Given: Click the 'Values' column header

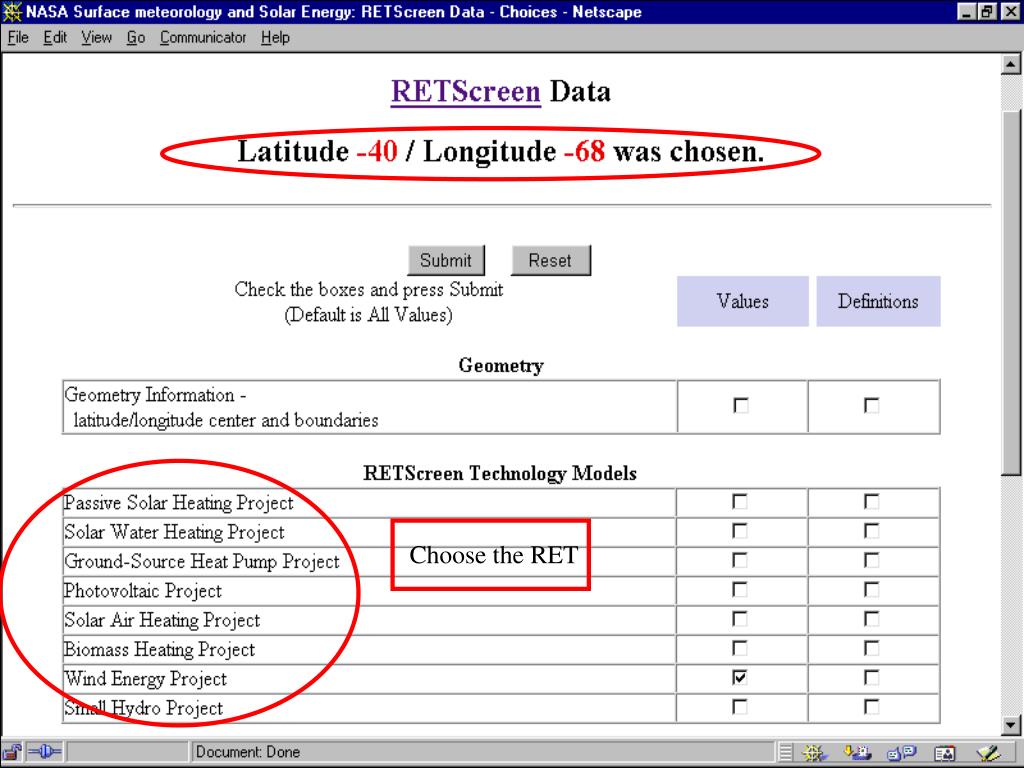Looking at the screenshot, I should click(743, 301).
